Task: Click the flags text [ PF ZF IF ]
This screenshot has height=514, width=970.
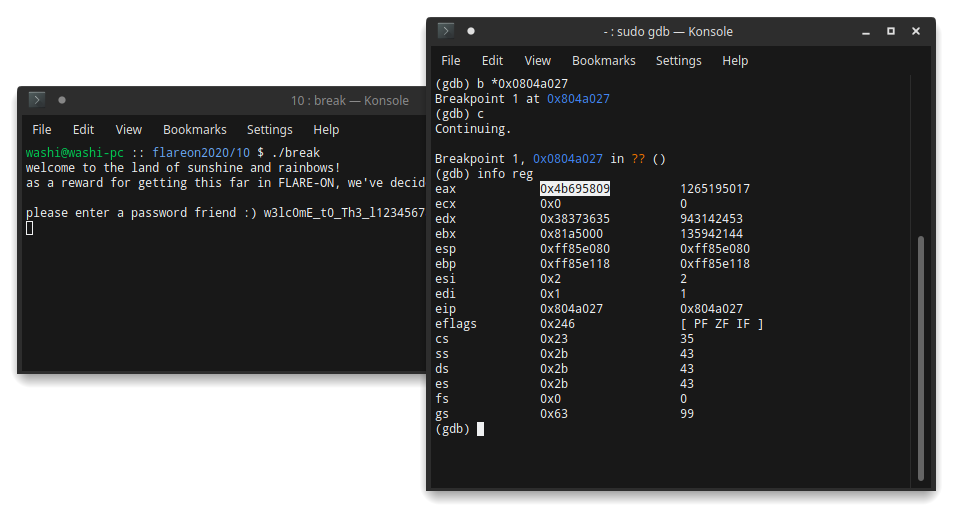Action: (722, 323)
